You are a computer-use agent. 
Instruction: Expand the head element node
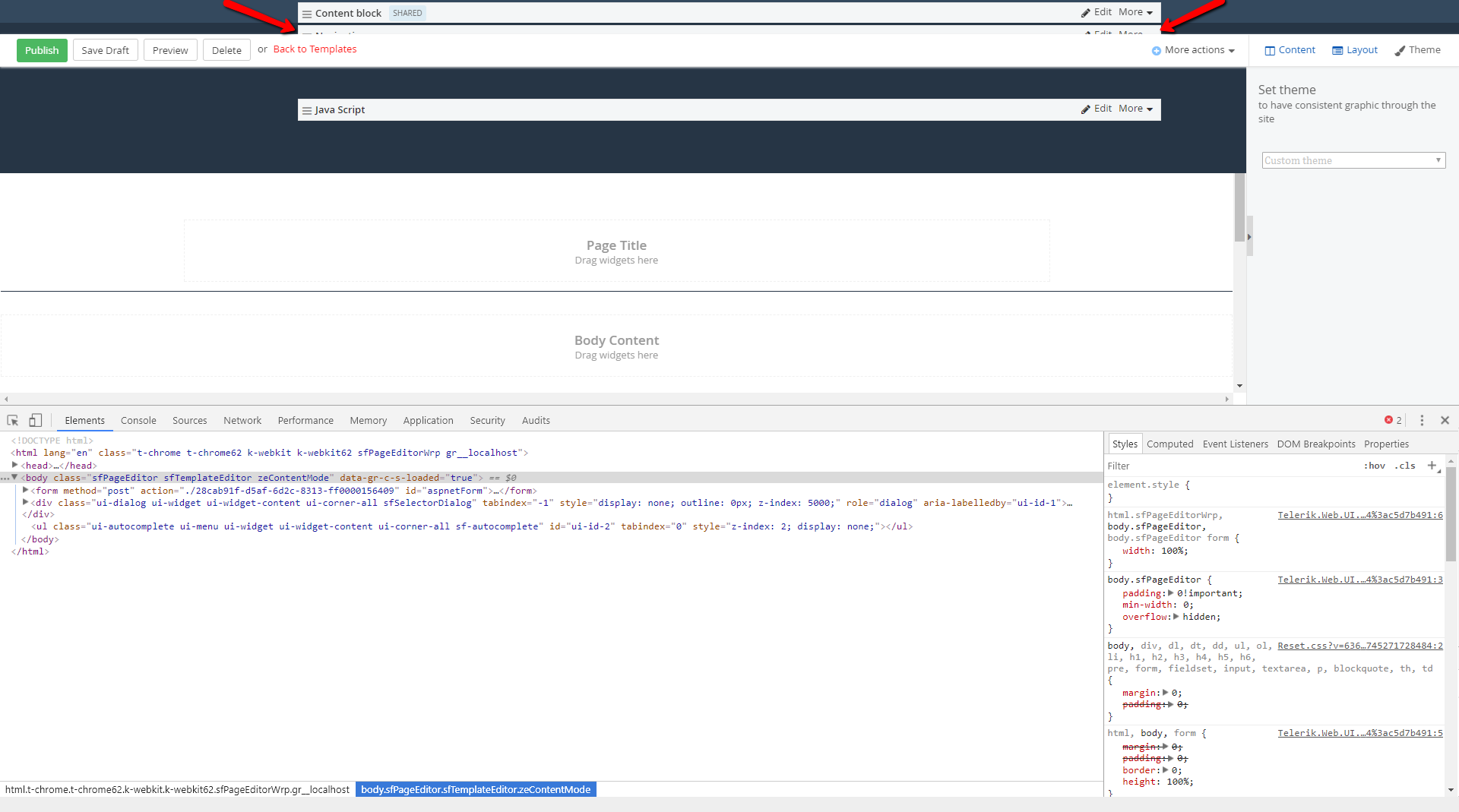tap(14, 465)
